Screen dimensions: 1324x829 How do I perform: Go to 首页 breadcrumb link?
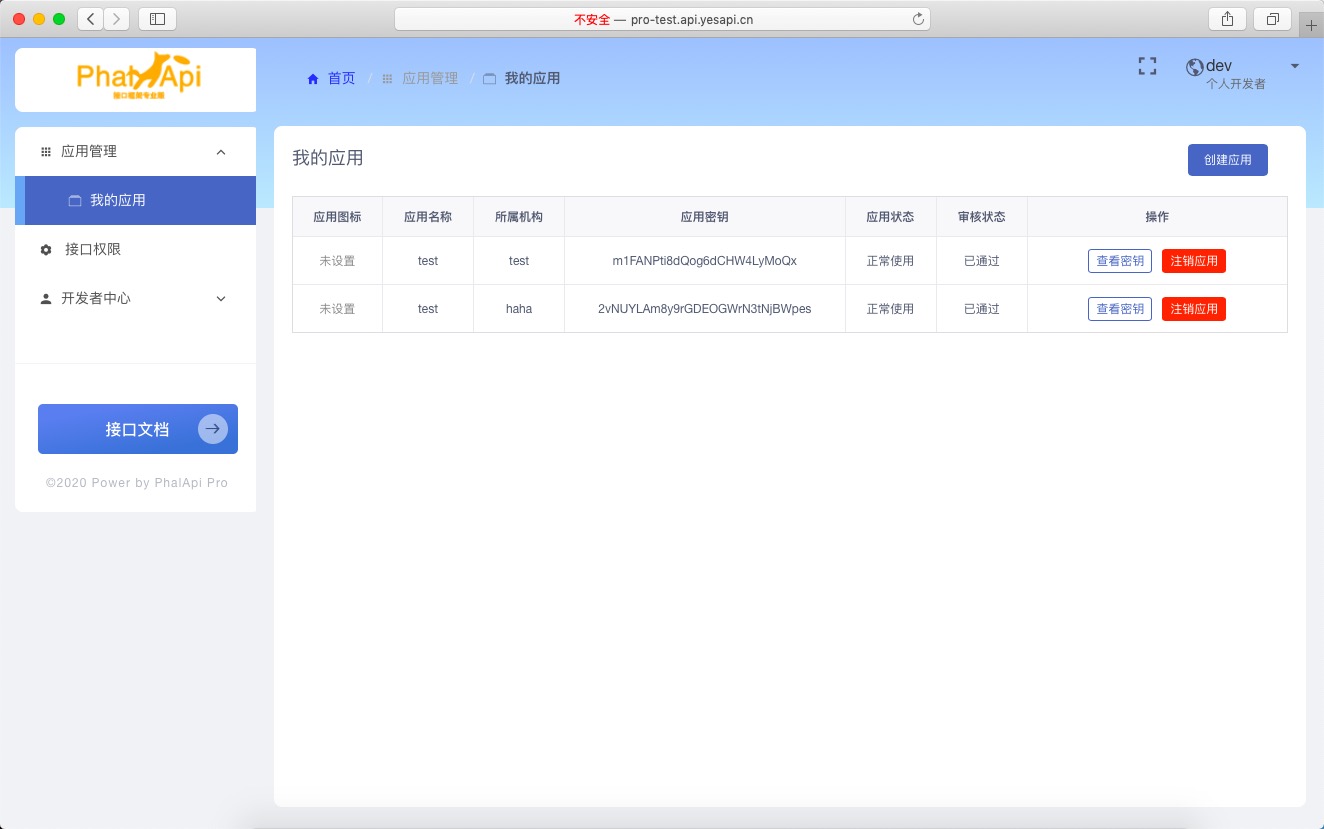pos(341,78)
